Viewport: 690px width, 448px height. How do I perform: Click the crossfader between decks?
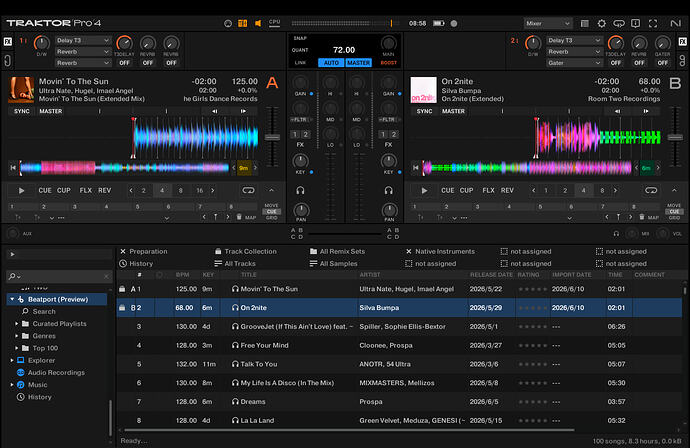(x=345, y=234)
